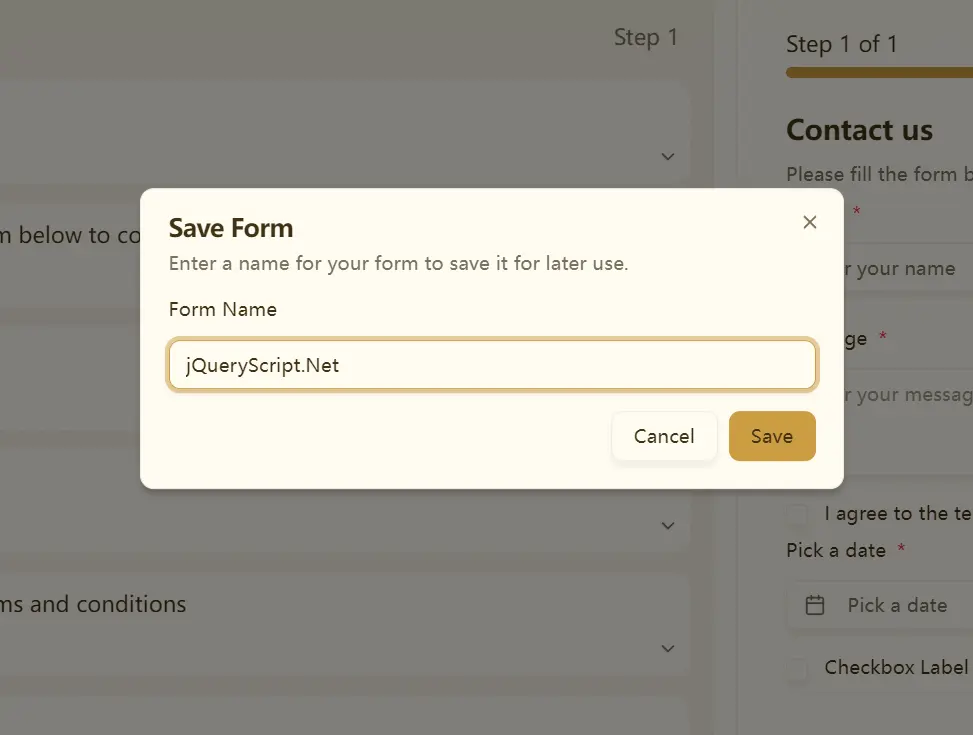
Task: Dismiss the Save Form dialog with the X
Action: click(x=809, y=222)
